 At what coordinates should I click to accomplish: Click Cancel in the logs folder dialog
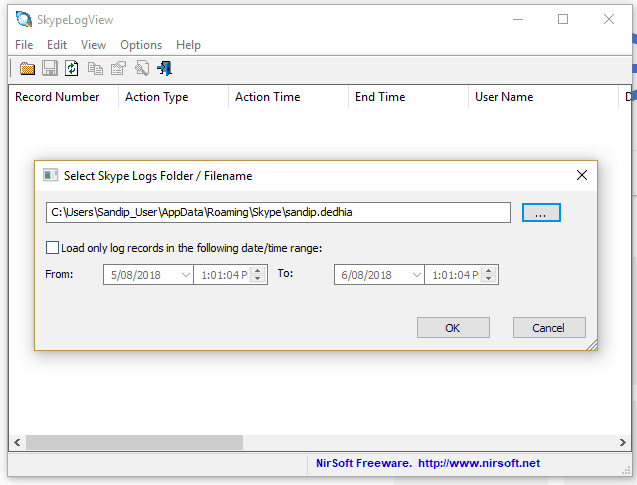point(549,327)
